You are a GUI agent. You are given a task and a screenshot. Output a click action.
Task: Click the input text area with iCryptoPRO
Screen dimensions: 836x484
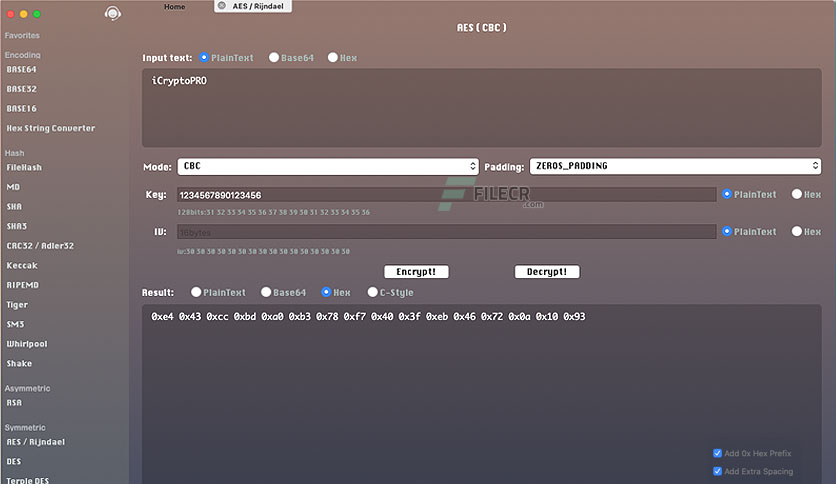(481, 108)
